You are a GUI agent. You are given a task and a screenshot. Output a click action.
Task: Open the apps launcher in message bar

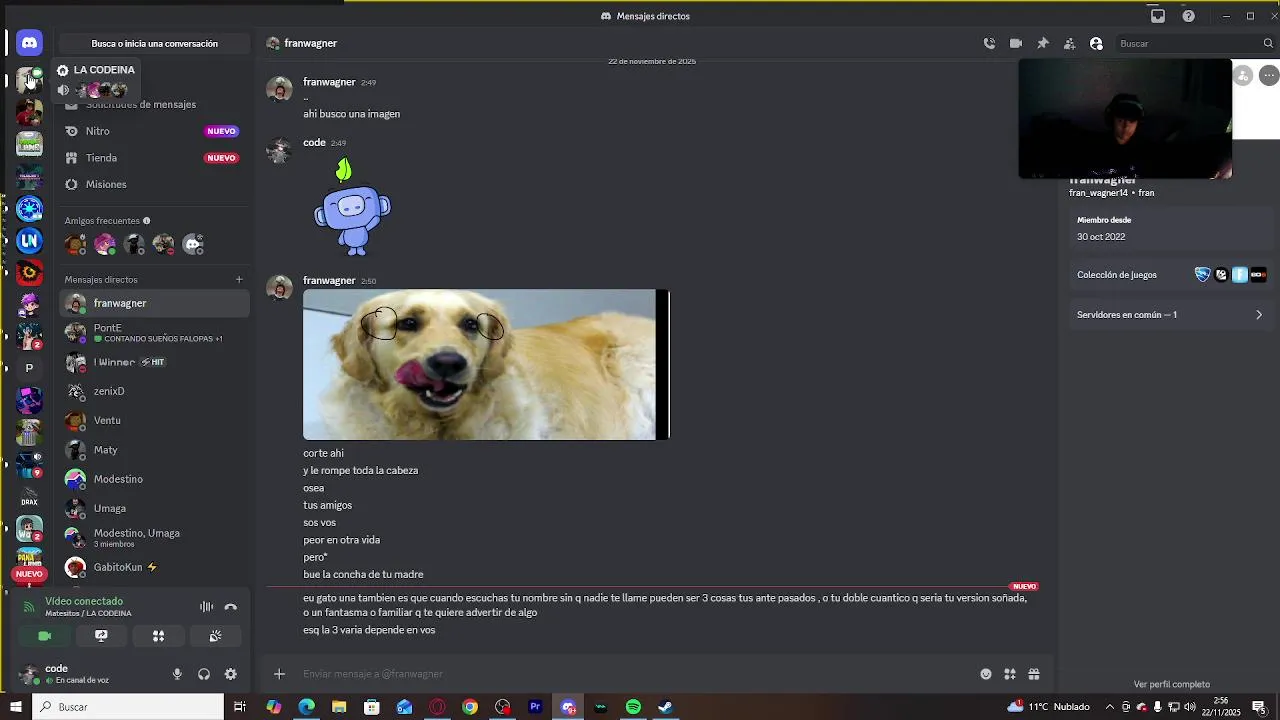pyautogui.click(x=1010, y=674)
